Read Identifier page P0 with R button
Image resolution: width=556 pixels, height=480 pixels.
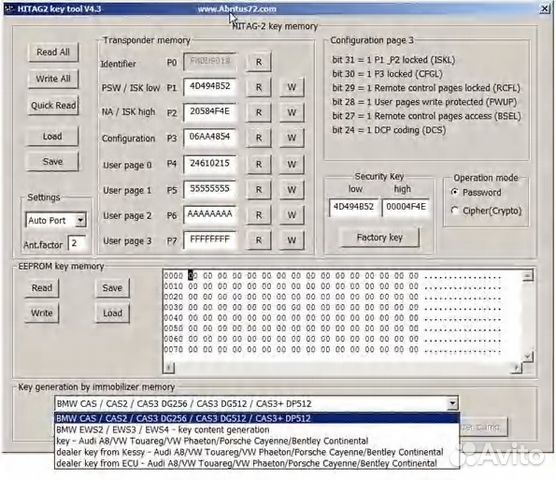click(259, 62)
